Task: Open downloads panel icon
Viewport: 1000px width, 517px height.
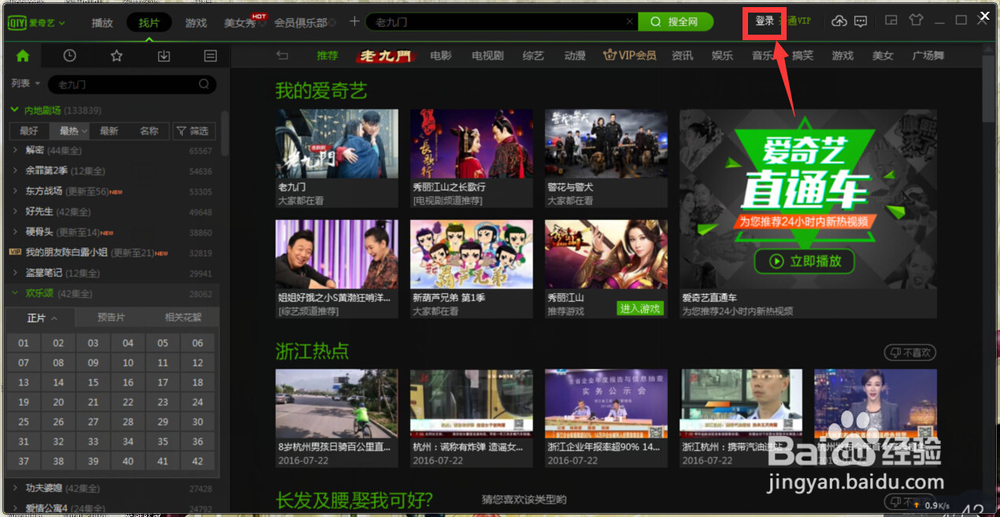Action: [164, 56]
